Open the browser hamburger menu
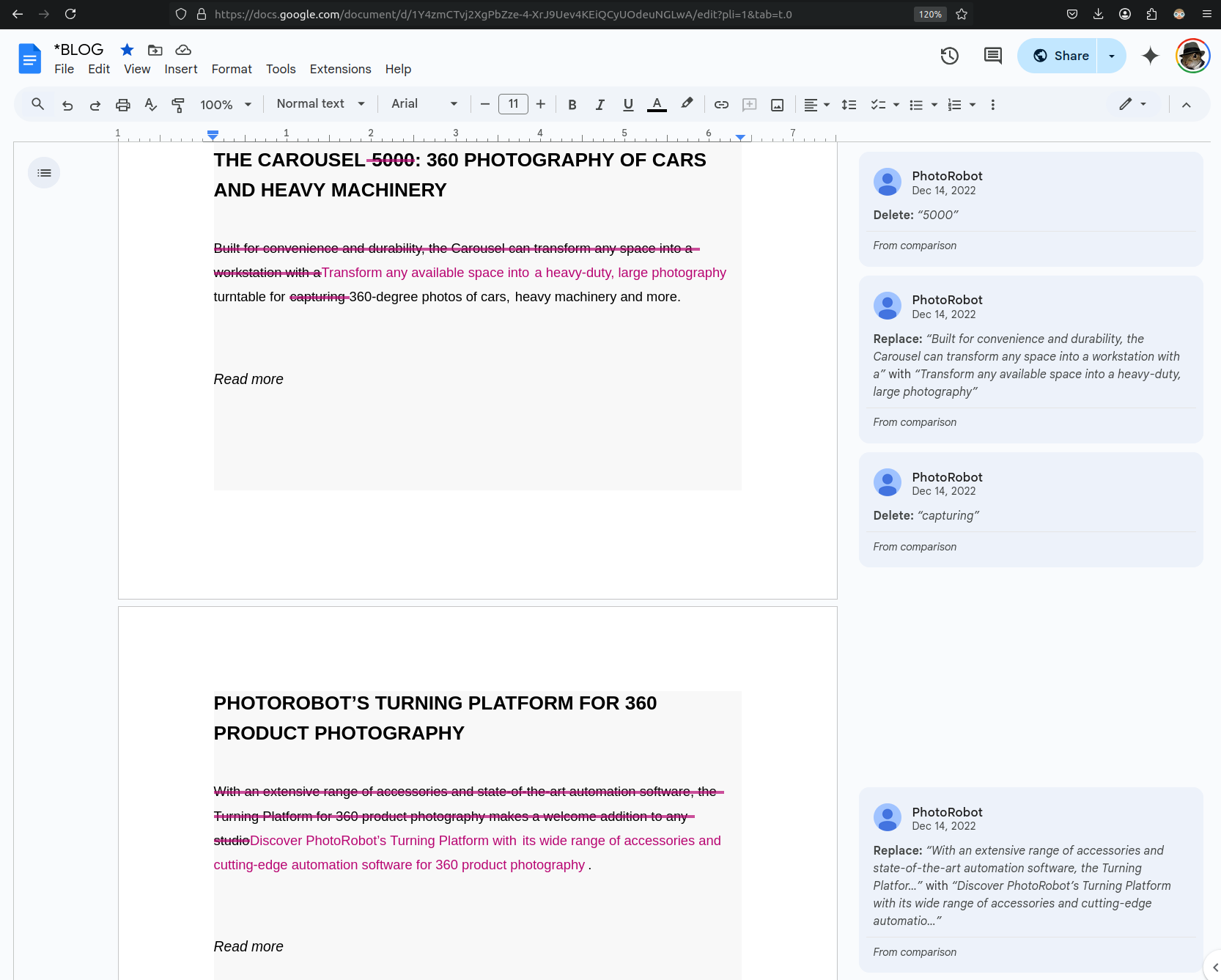The image size is (1221, 980). click(1206, 14)
